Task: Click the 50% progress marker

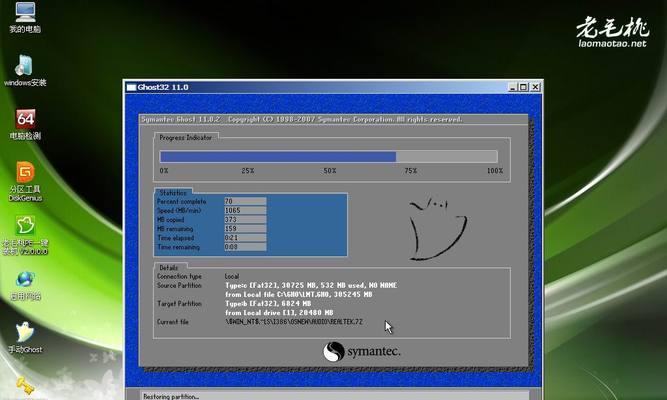Action: click(x=330, y=171)
